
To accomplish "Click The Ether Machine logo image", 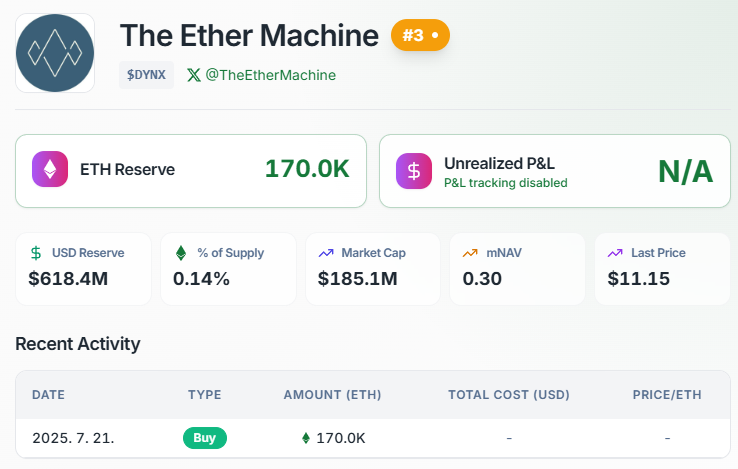I will click(55, 53).
